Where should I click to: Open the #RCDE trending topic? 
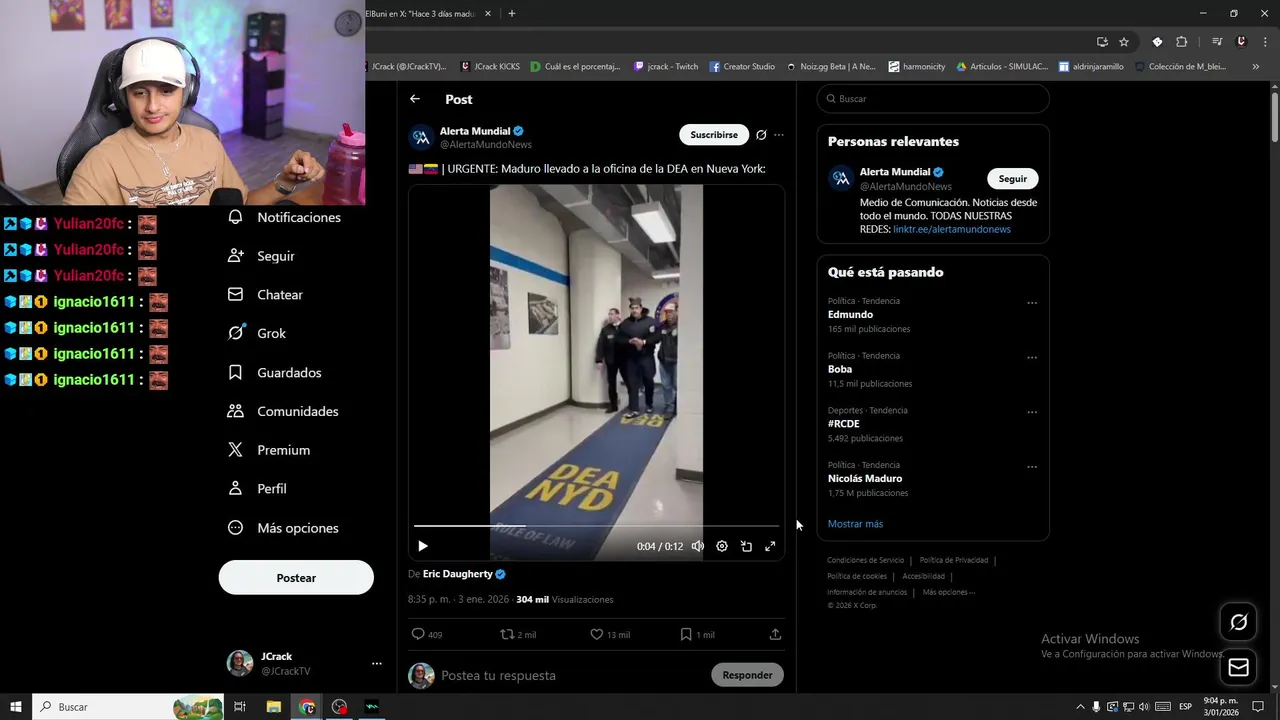843,424
